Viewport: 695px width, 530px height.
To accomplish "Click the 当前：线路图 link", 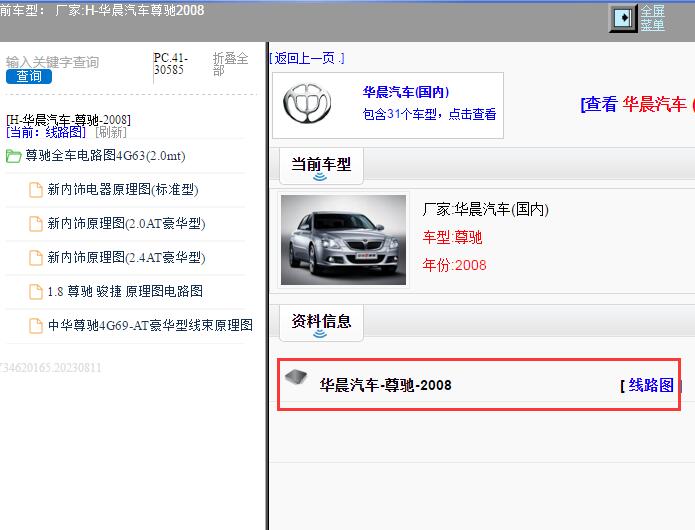I will 46,132.
